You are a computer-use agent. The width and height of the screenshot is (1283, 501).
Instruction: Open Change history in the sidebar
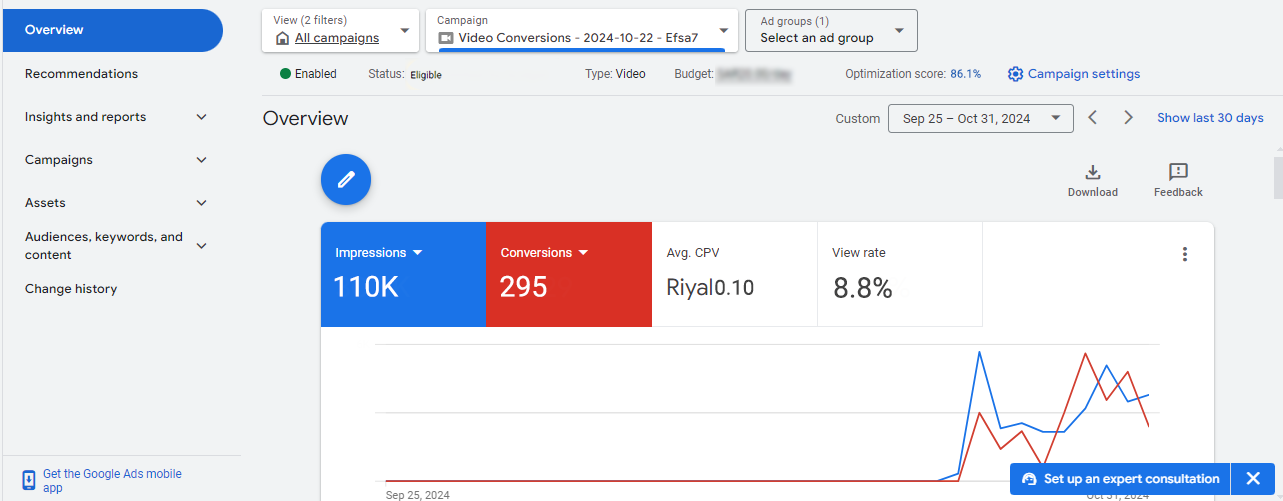click(71, 289)
